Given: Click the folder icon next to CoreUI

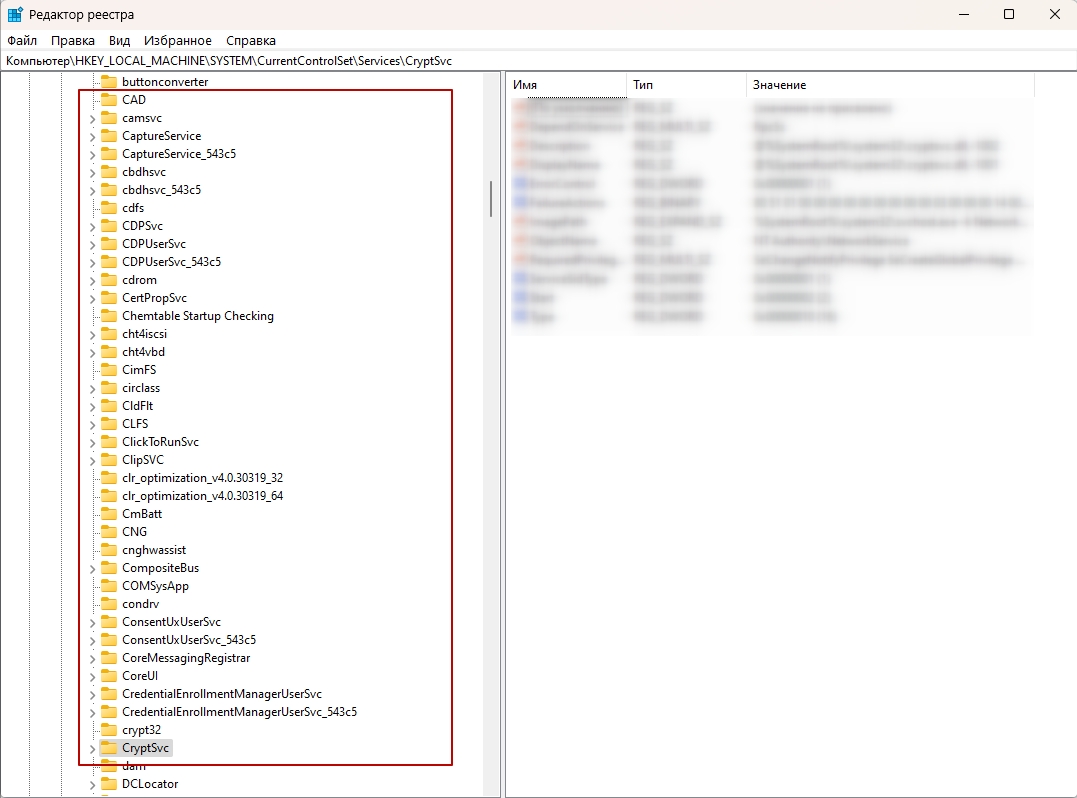Looking at the screenshot, I should 109,676.
